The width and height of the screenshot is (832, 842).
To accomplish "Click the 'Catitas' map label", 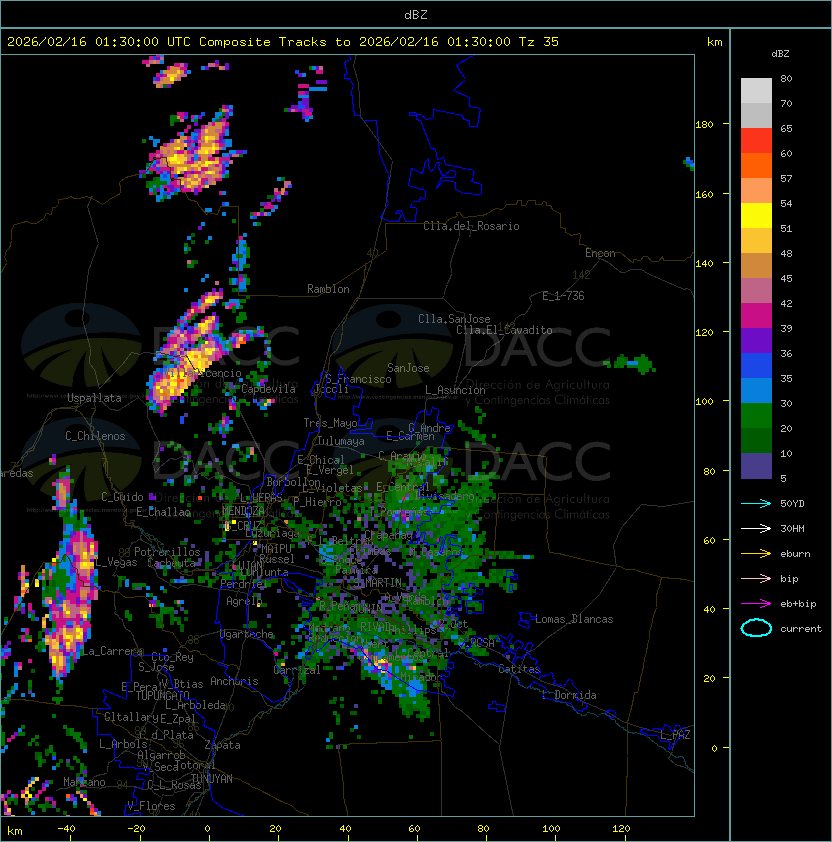I will pyautogui.click(x=519, y=669).
